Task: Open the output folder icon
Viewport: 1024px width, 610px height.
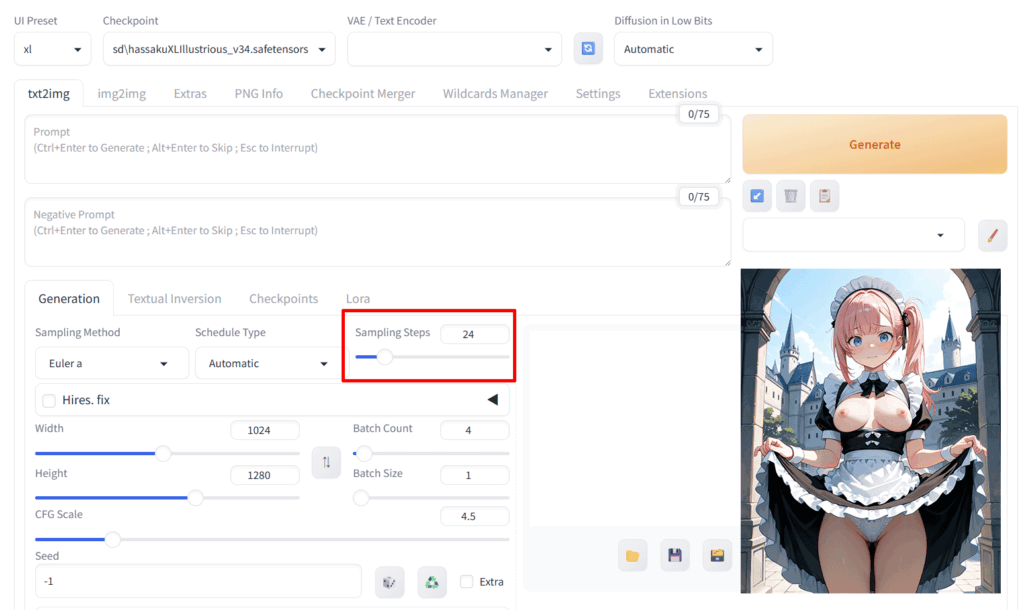Action: tap(632, 555)
